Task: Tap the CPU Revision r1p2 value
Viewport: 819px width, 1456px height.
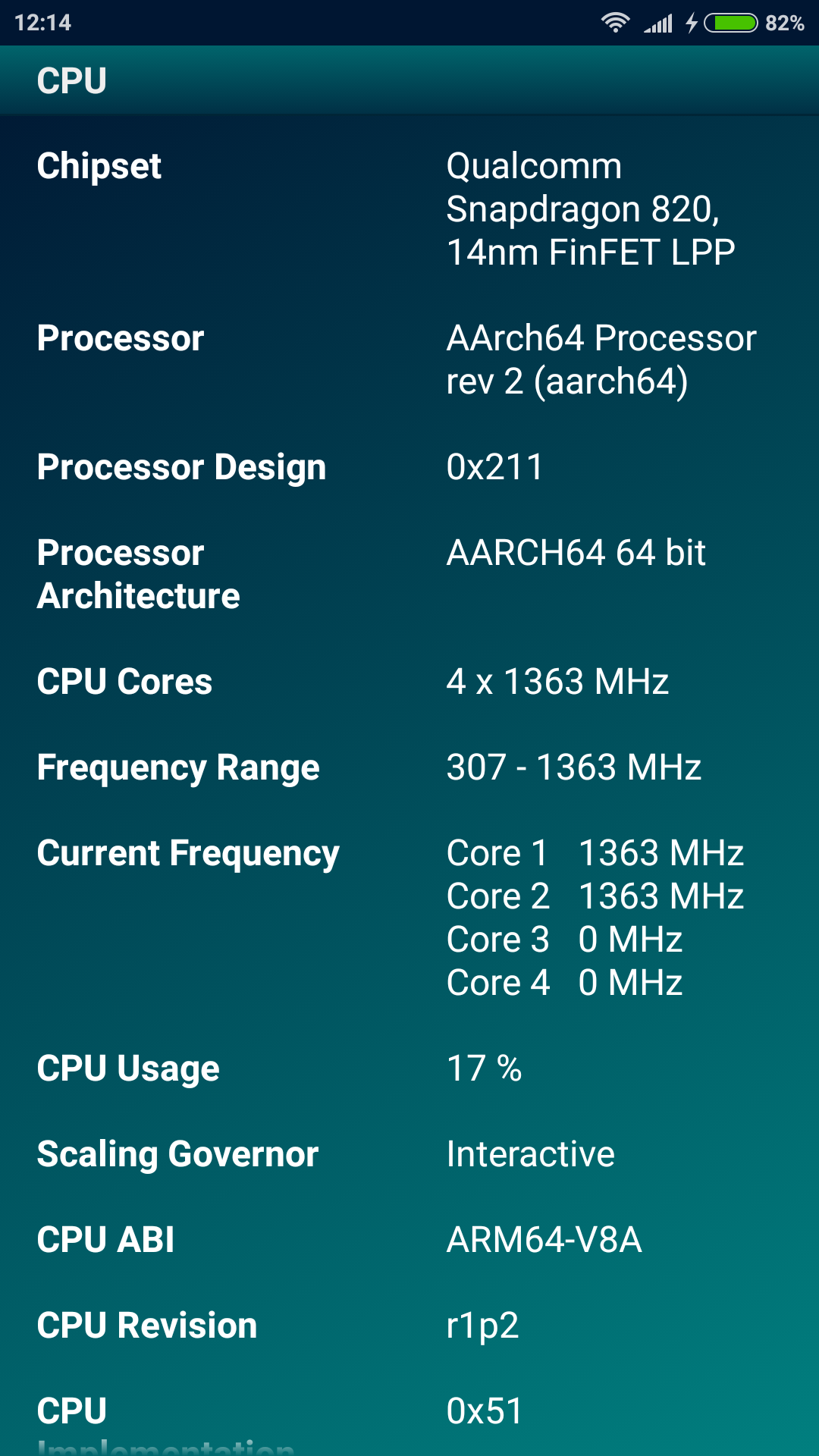Action: tap(483, 1326)
